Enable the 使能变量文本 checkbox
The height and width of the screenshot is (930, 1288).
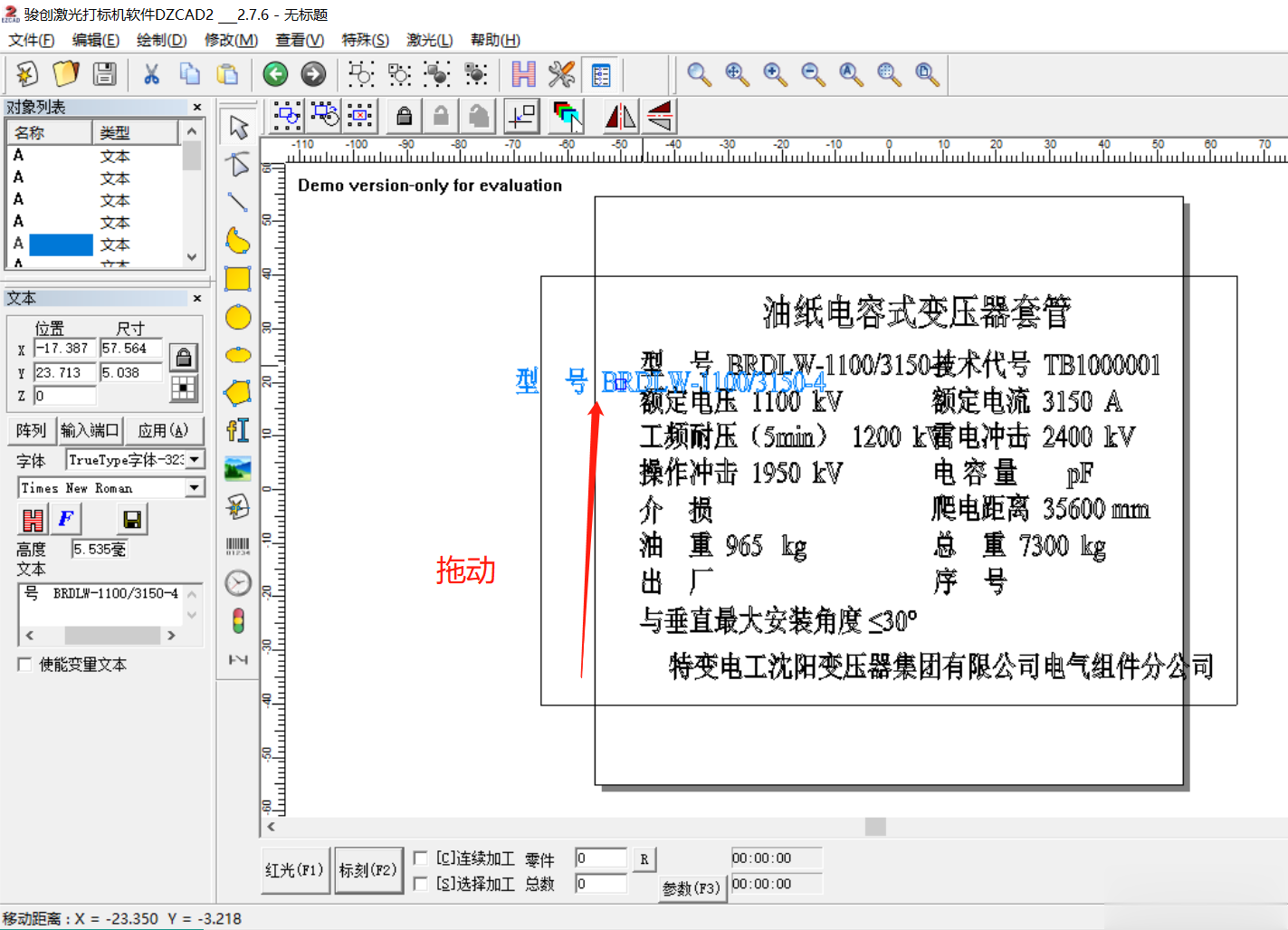pos(25,665)
